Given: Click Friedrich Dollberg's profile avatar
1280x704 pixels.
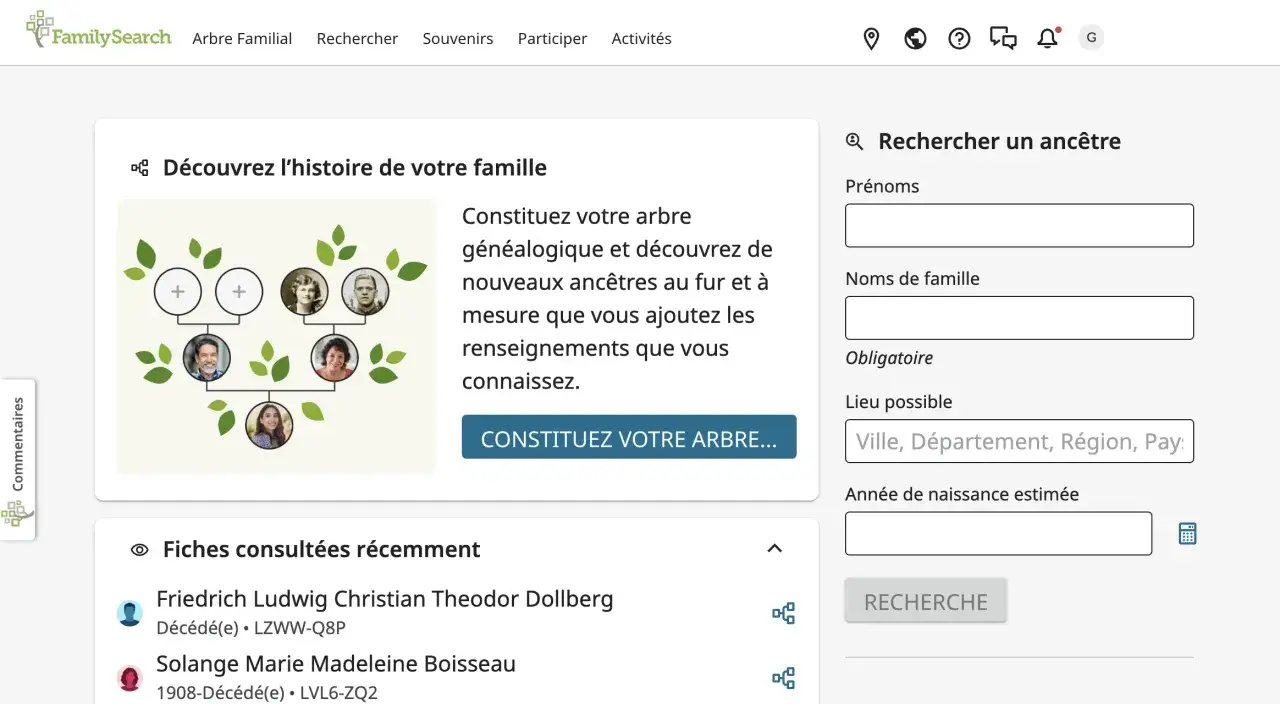Looking at the screenshot, I should tap(130, 613).
